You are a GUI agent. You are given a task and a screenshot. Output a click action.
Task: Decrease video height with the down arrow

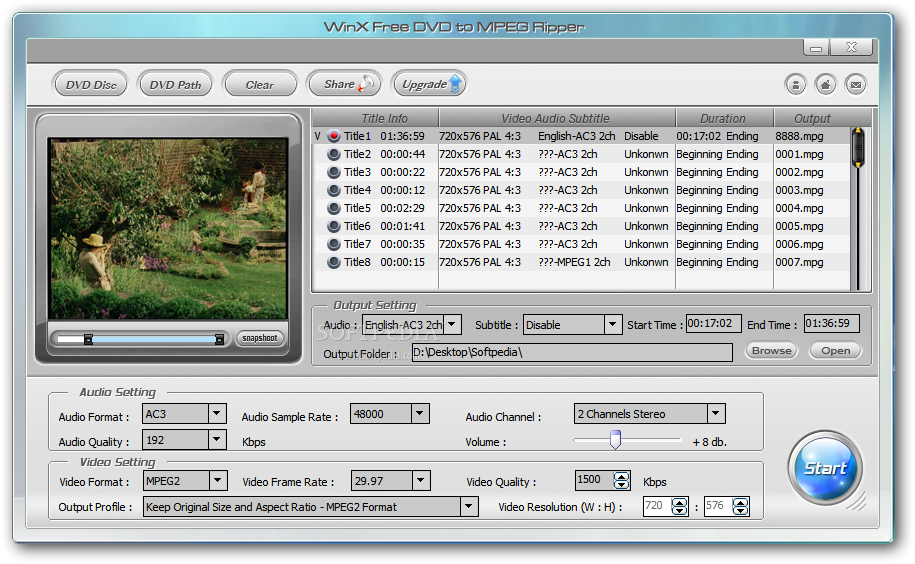point(741,510)
